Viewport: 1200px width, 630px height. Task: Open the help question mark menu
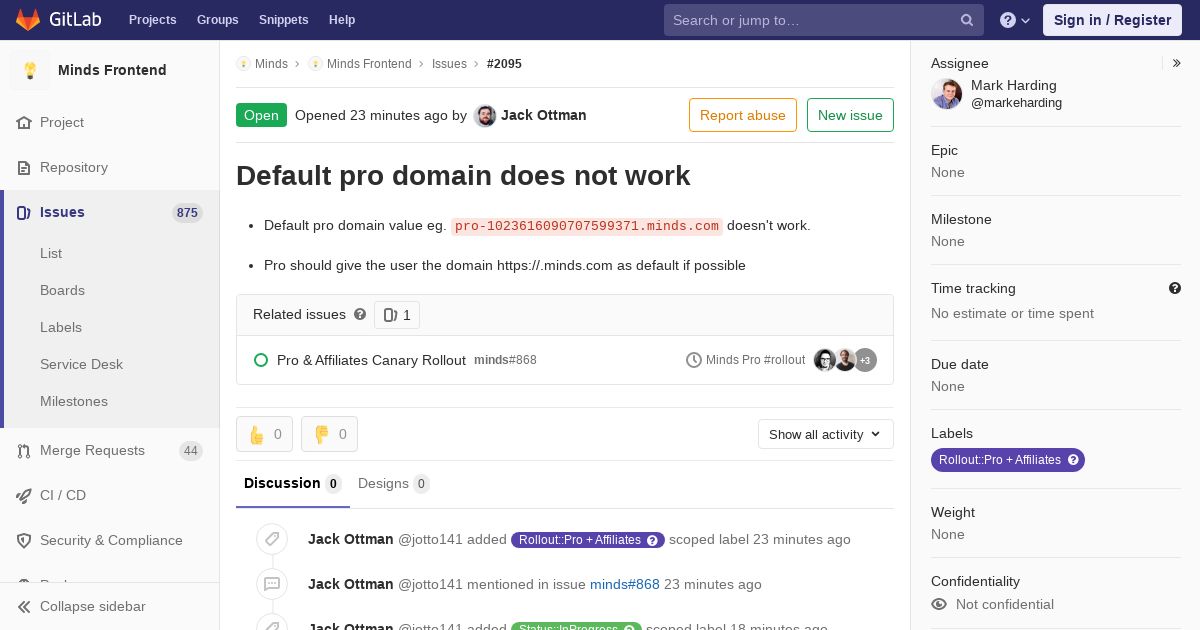[1015, 20]
